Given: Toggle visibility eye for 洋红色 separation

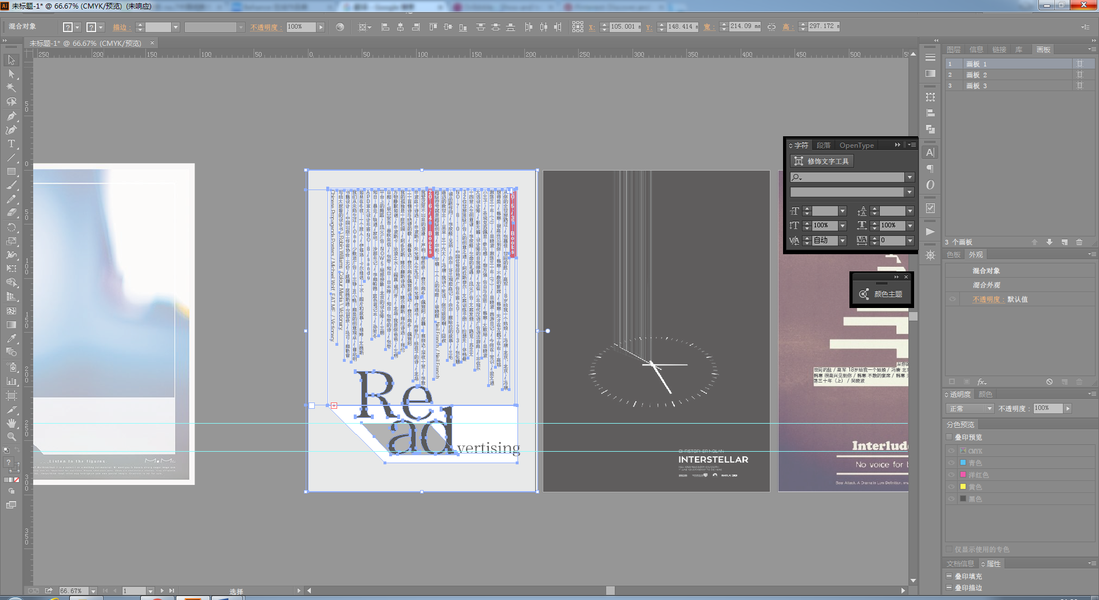Looking at the screenshot, I should [x=952, y=475].
